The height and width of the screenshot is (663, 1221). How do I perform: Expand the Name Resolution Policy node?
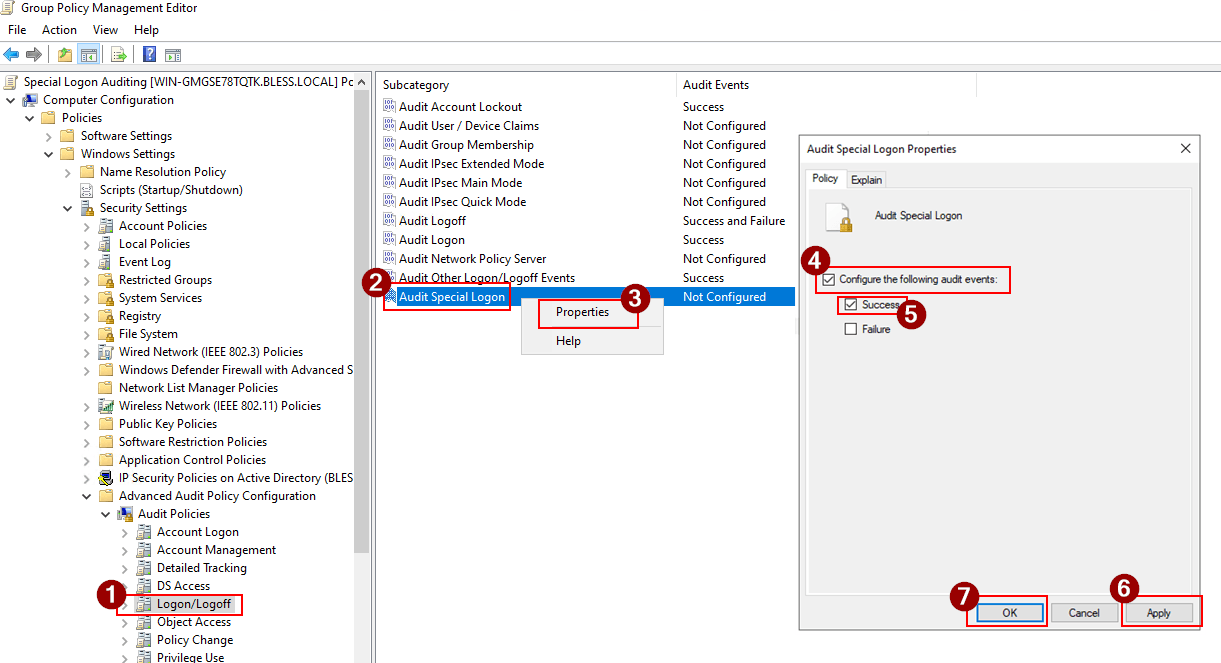point(68,172)
